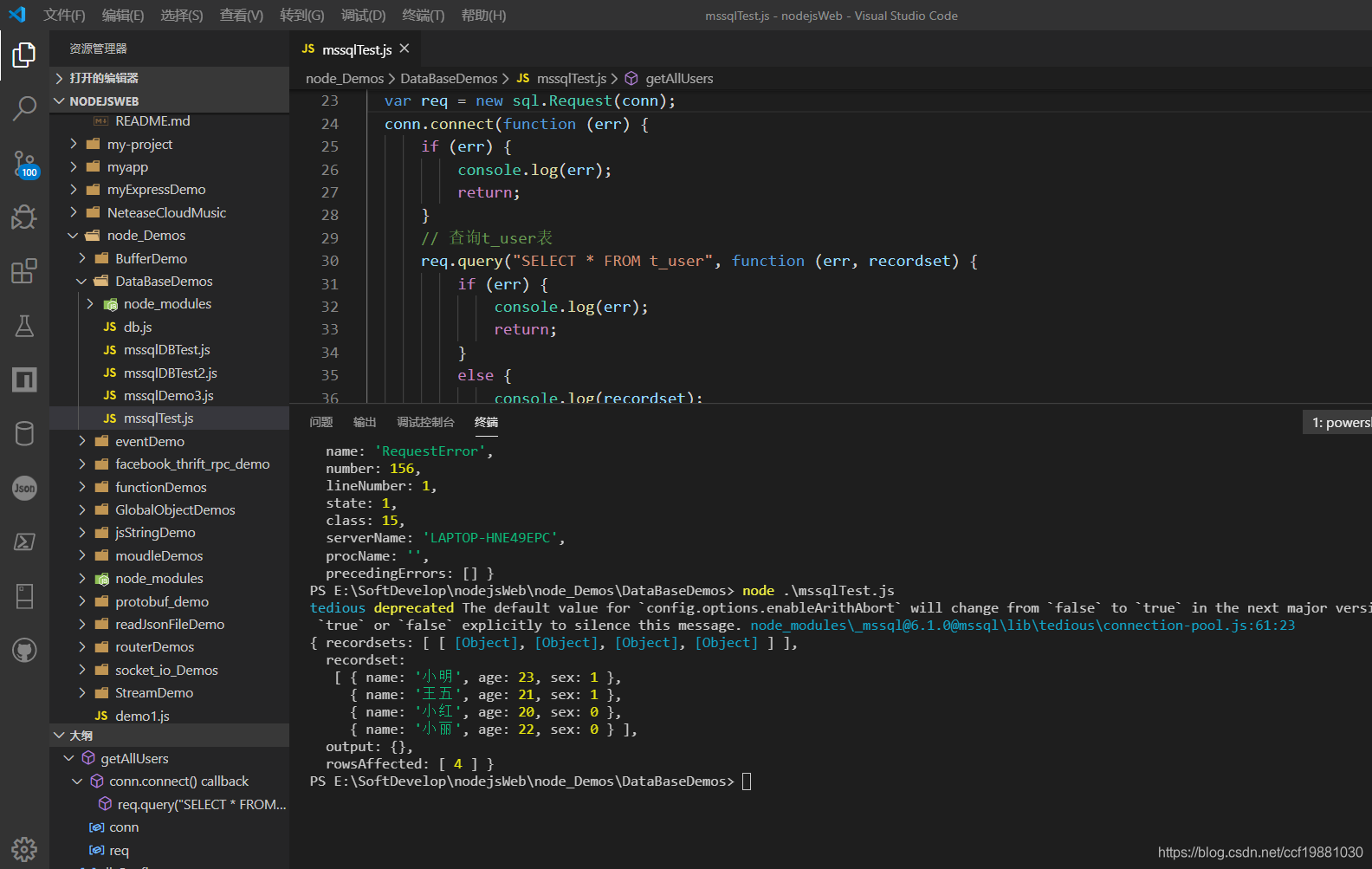
Task: Click the README.md markdown file icon
Action: point(100,121)
